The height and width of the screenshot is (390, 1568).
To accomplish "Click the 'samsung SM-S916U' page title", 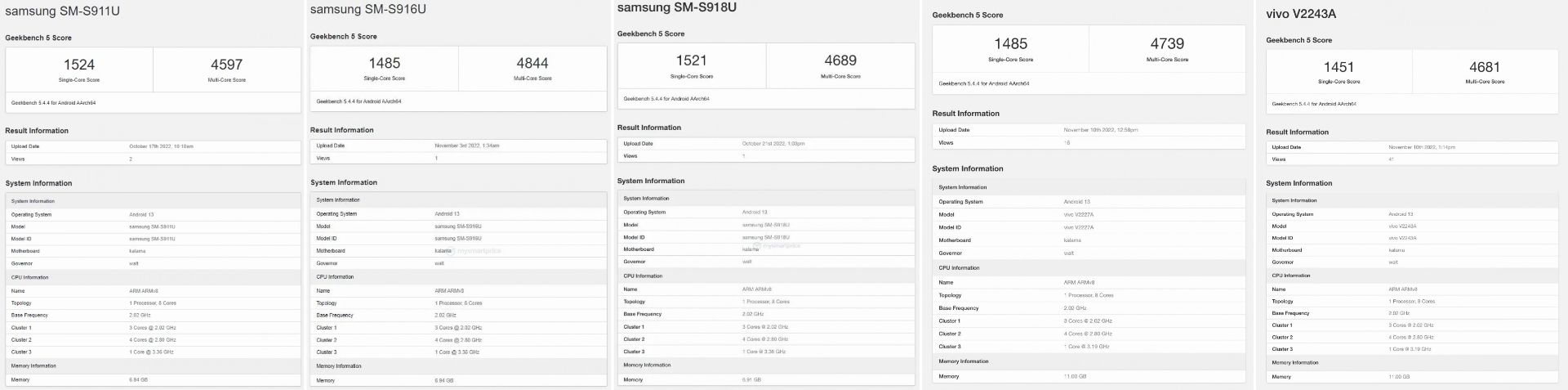I will 367,10.
